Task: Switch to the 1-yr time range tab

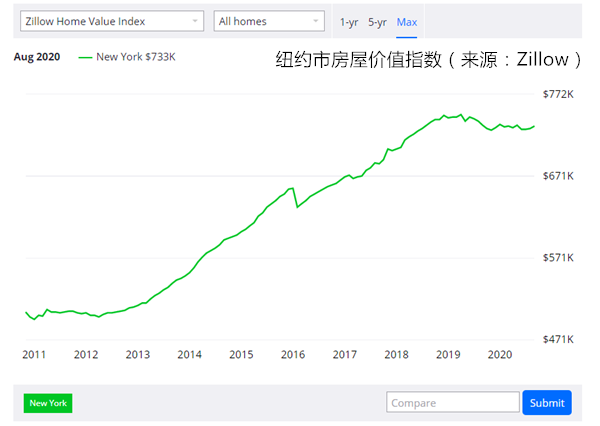Action: point(349,22)
